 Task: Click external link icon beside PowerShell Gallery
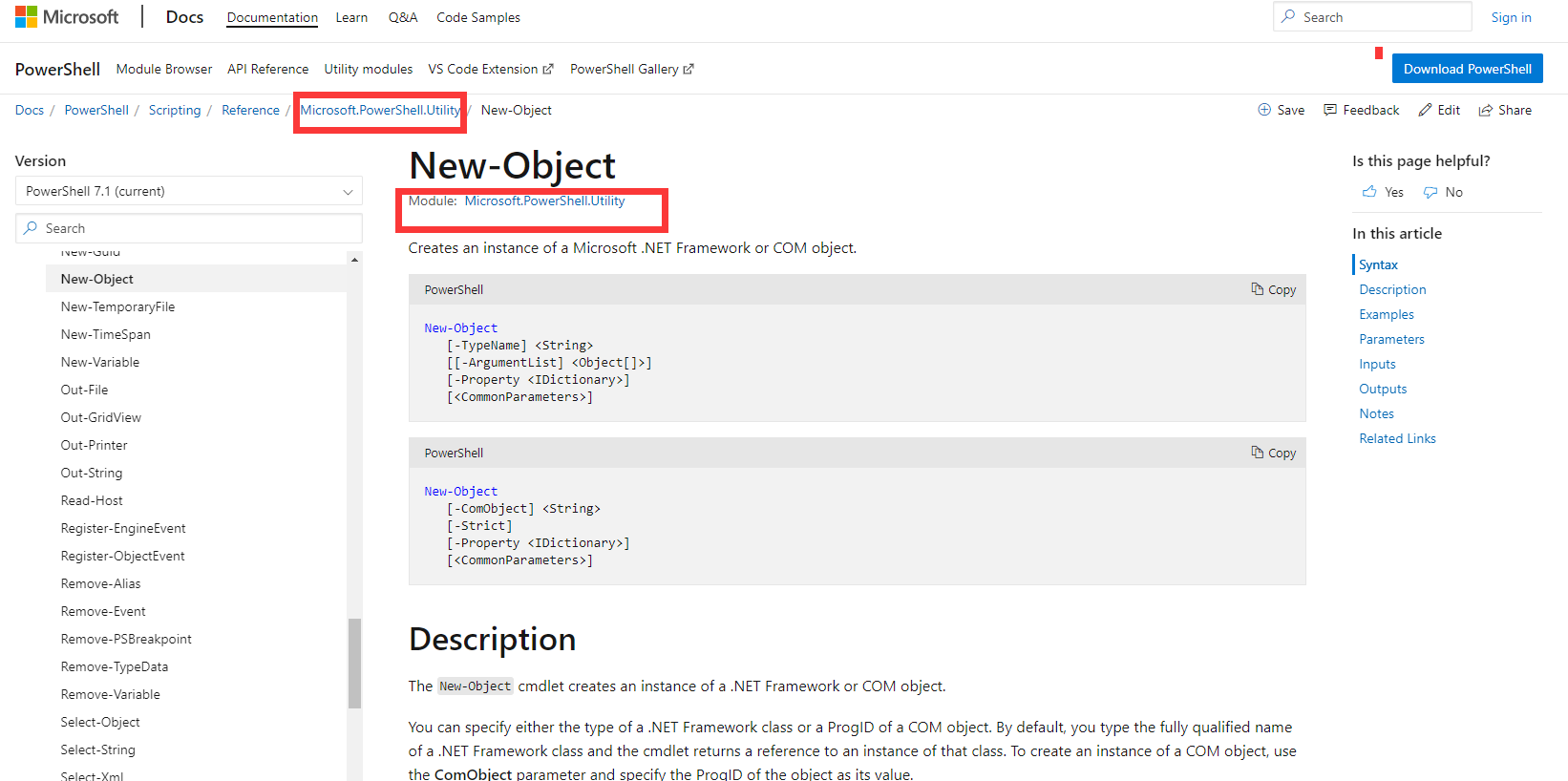coord(689,69)
